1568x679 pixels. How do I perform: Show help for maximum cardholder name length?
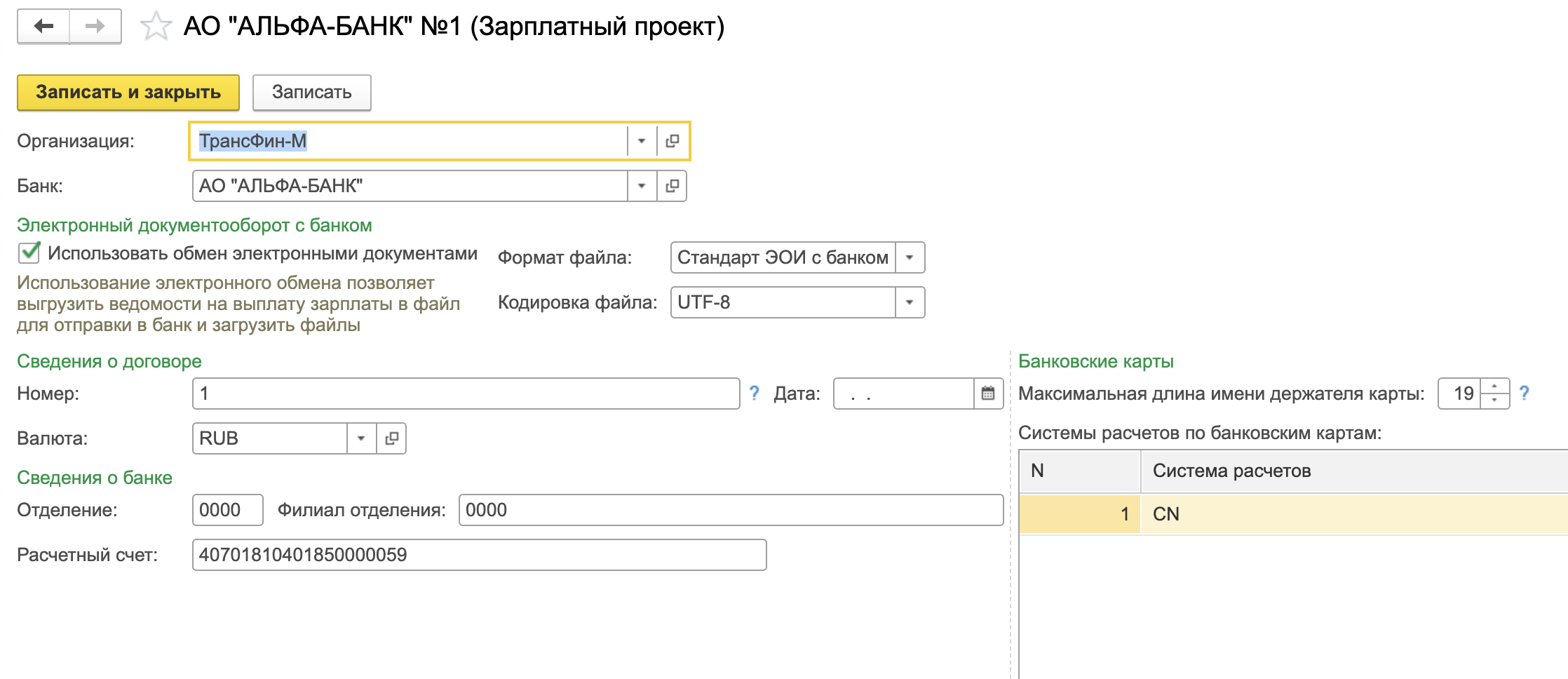pyautogui.click(x=1524, y=394)
